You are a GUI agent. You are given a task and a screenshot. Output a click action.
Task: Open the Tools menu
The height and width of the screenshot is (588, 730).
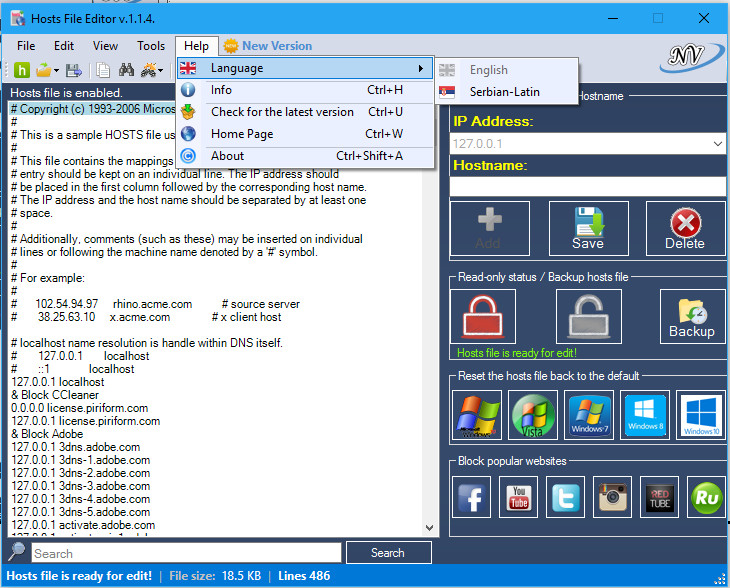[x=151, y=46]
